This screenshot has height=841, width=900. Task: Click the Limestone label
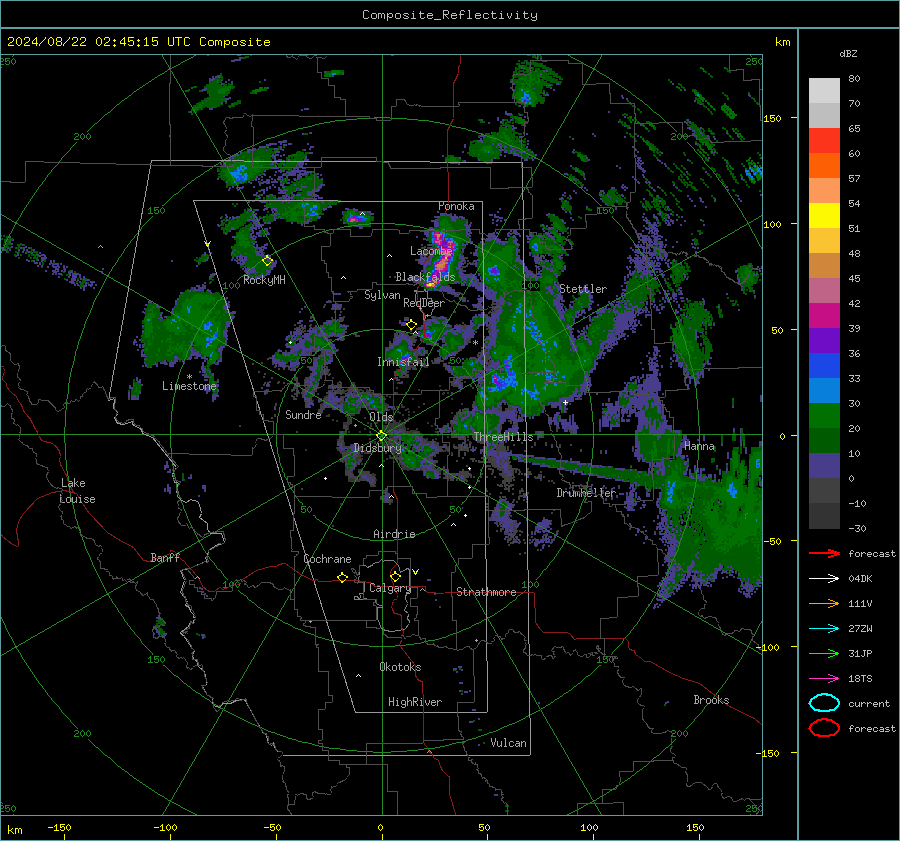coord(189,386)
